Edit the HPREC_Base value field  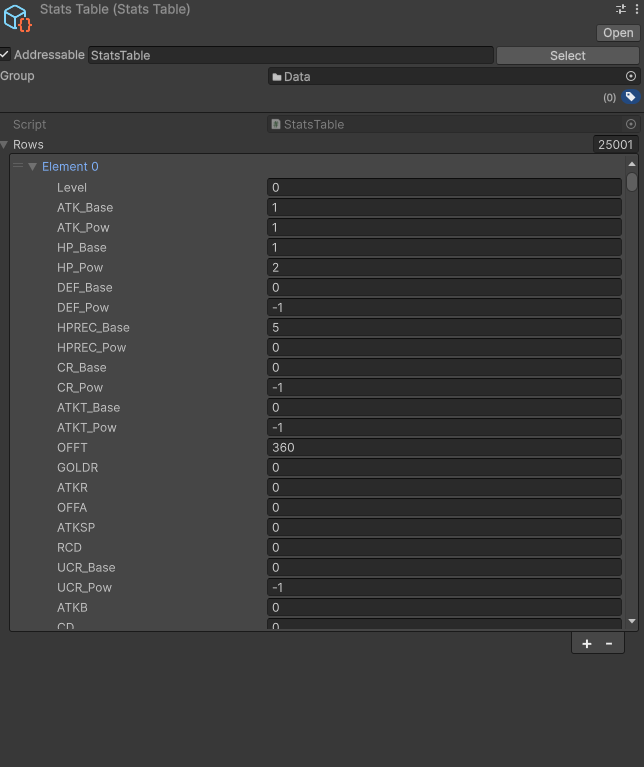click(444, 328)
